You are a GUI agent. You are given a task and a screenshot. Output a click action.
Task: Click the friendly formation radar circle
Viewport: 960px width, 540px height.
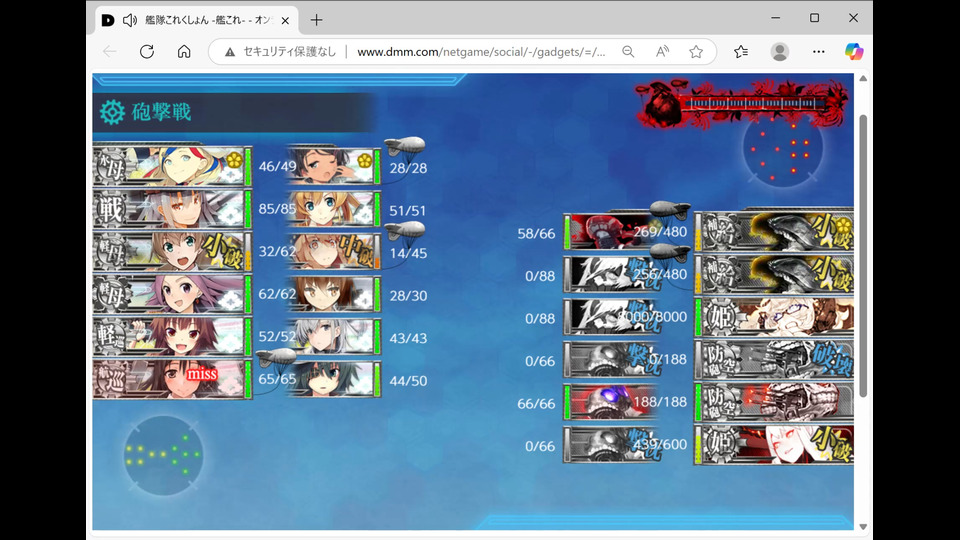(163, 456)
